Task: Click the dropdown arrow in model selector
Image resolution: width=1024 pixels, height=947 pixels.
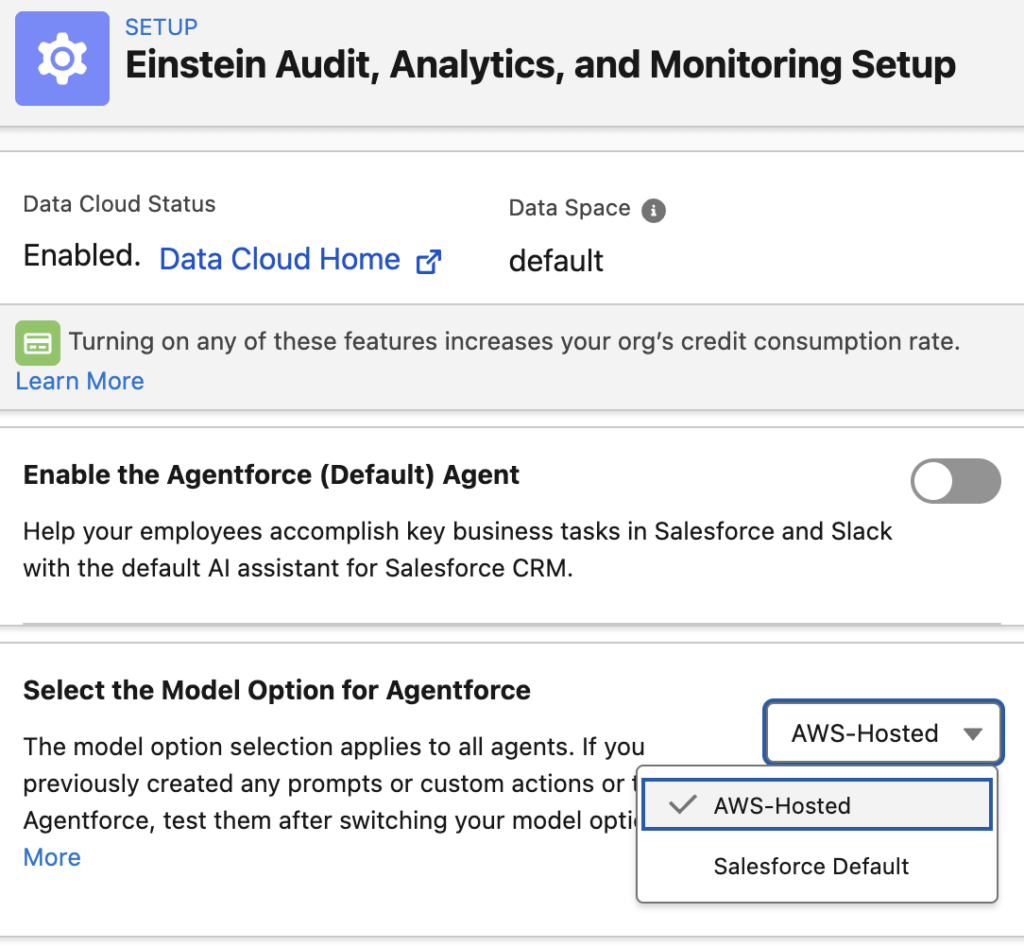Action: [973, 734]
